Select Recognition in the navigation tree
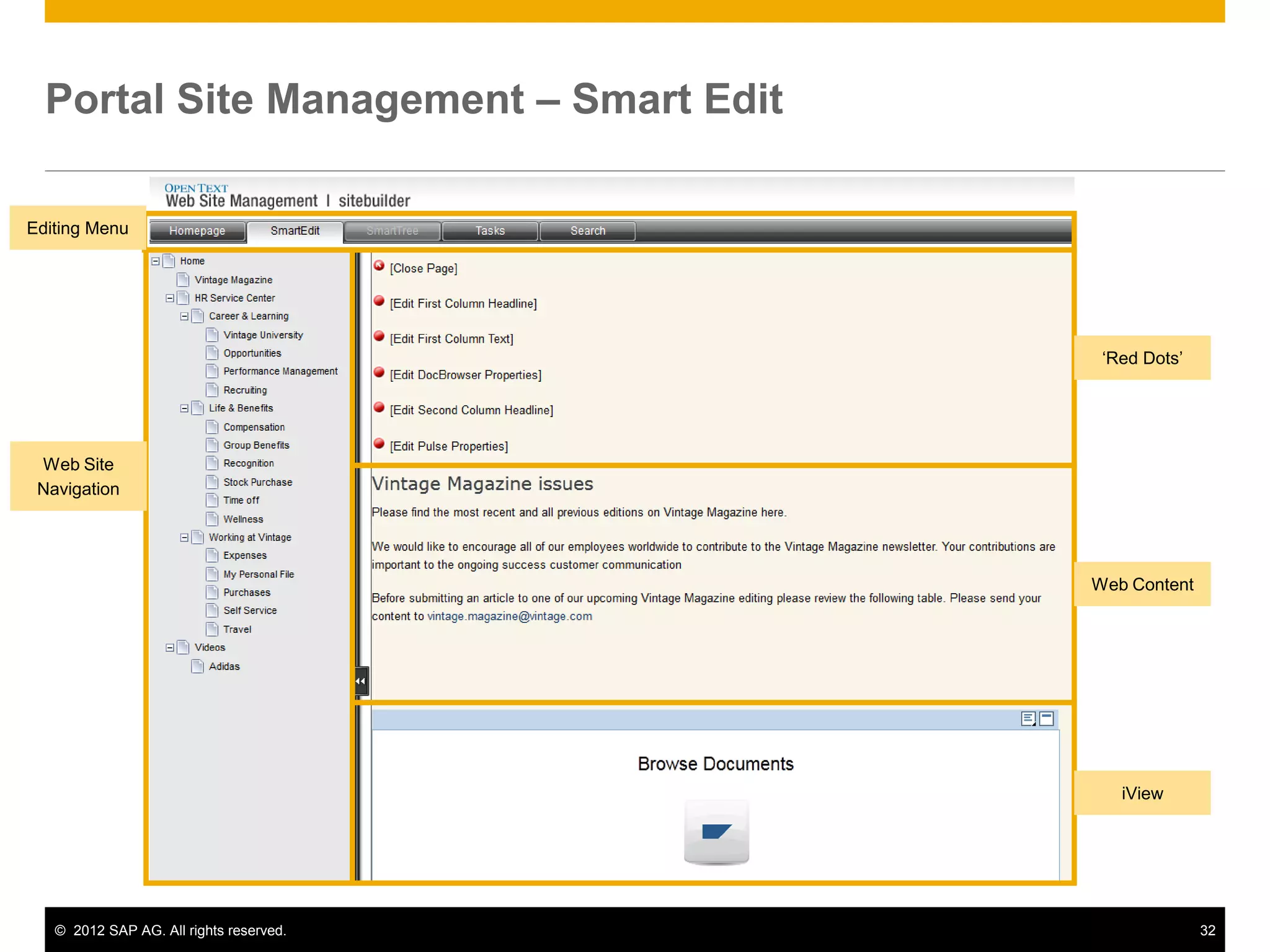Viewport: 1270px width, 952px height. pos(249,463)
